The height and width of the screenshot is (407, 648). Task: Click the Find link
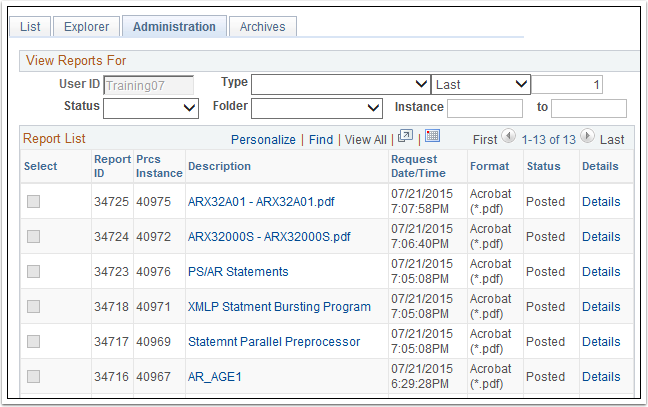pyautogui.click(x=321, y=140)
